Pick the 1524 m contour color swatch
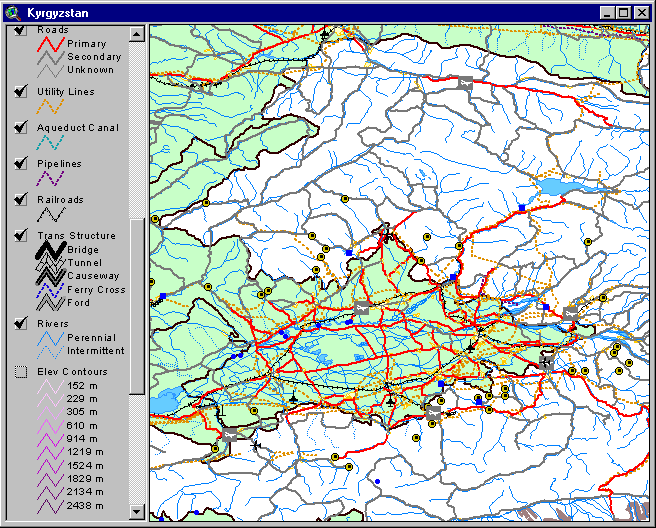Image resolution: width=656 pixels, height=528 pixels. click(50, 466)
